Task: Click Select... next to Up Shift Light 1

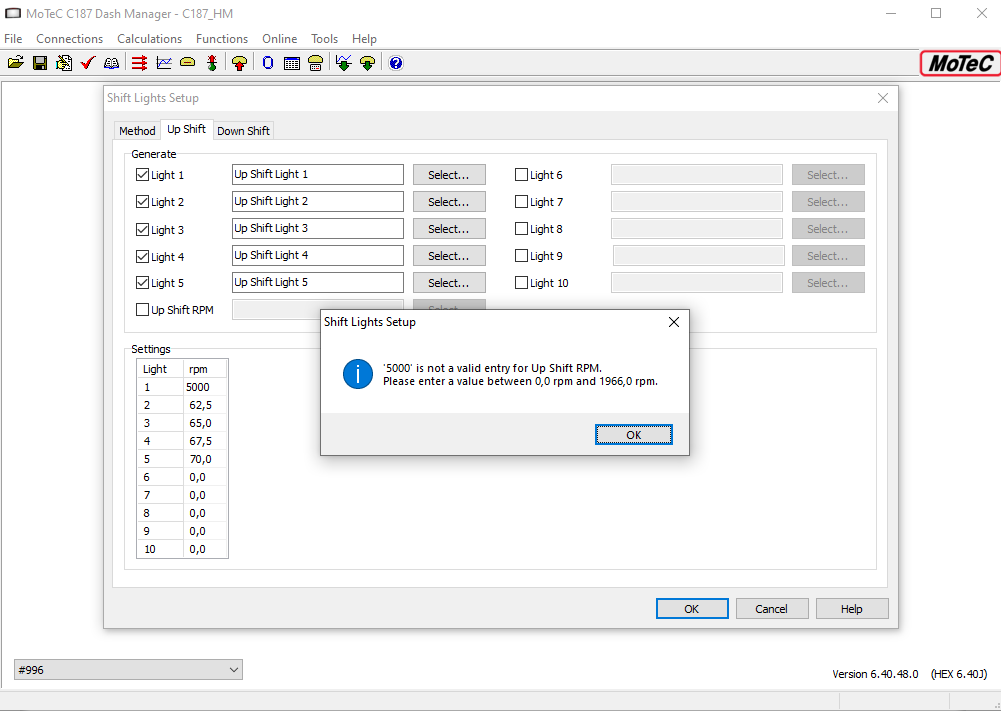Action: click(449, 175)
